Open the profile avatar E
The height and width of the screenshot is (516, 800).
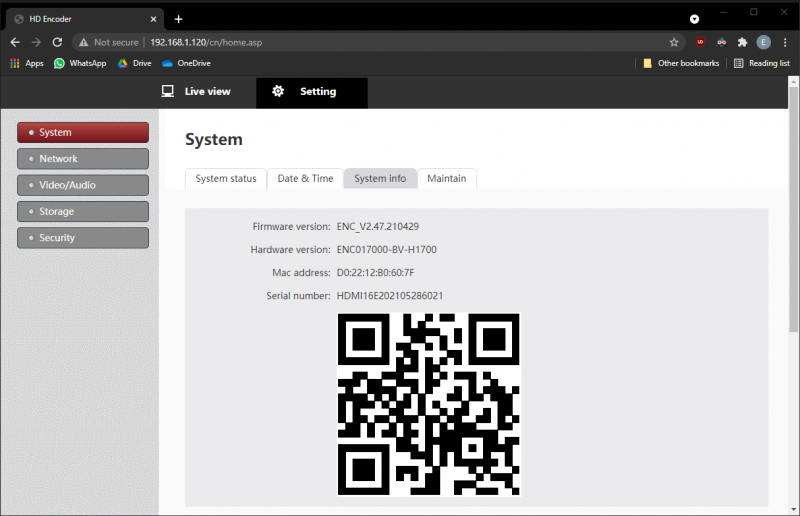[763, 42]
